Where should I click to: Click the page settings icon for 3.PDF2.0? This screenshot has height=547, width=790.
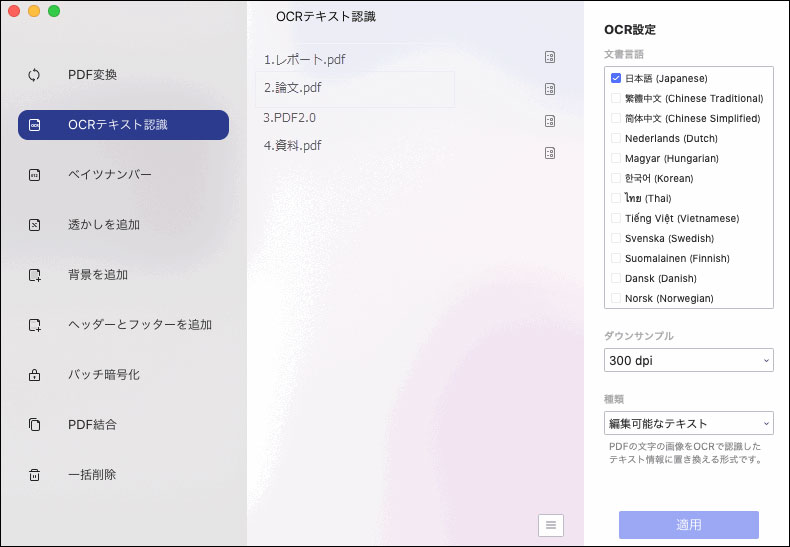(550, 121)
